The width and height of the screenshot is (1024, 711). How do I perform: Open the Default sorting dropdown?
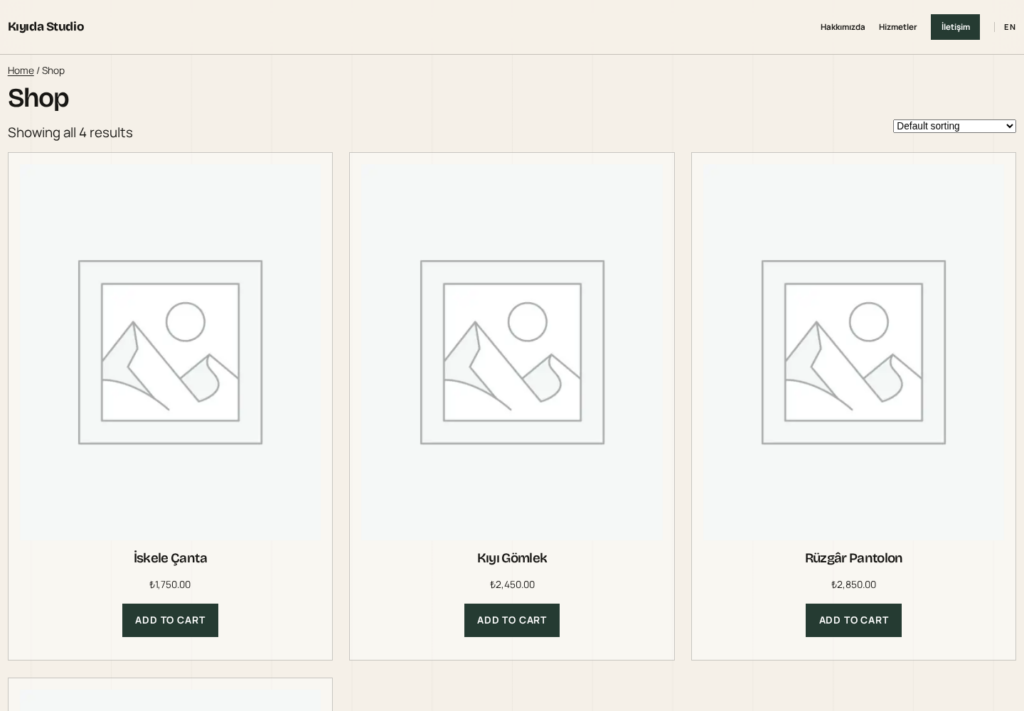click(954, 126)
